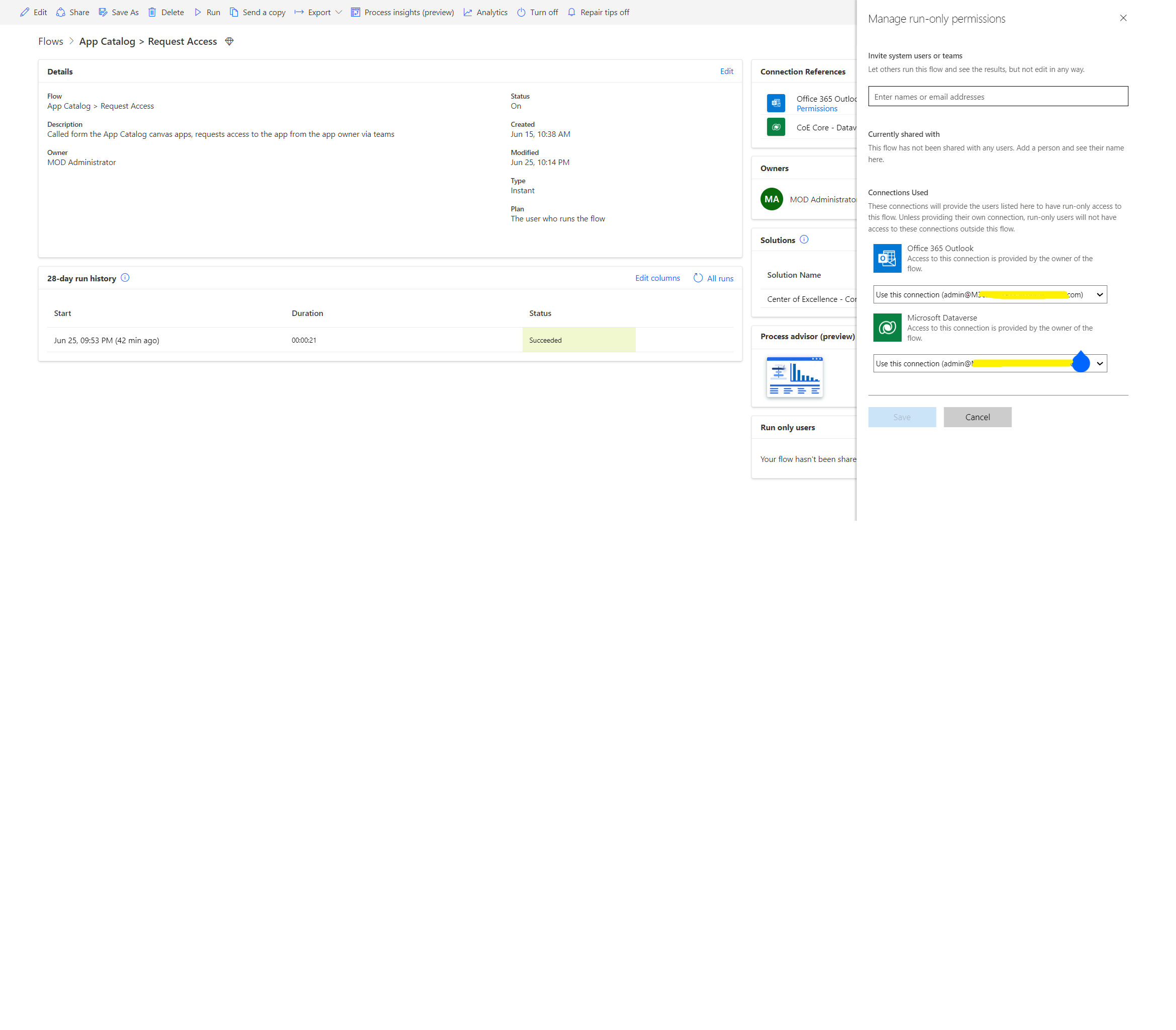
Task: Delete the flow using trash icon
Action: (152, 12)
